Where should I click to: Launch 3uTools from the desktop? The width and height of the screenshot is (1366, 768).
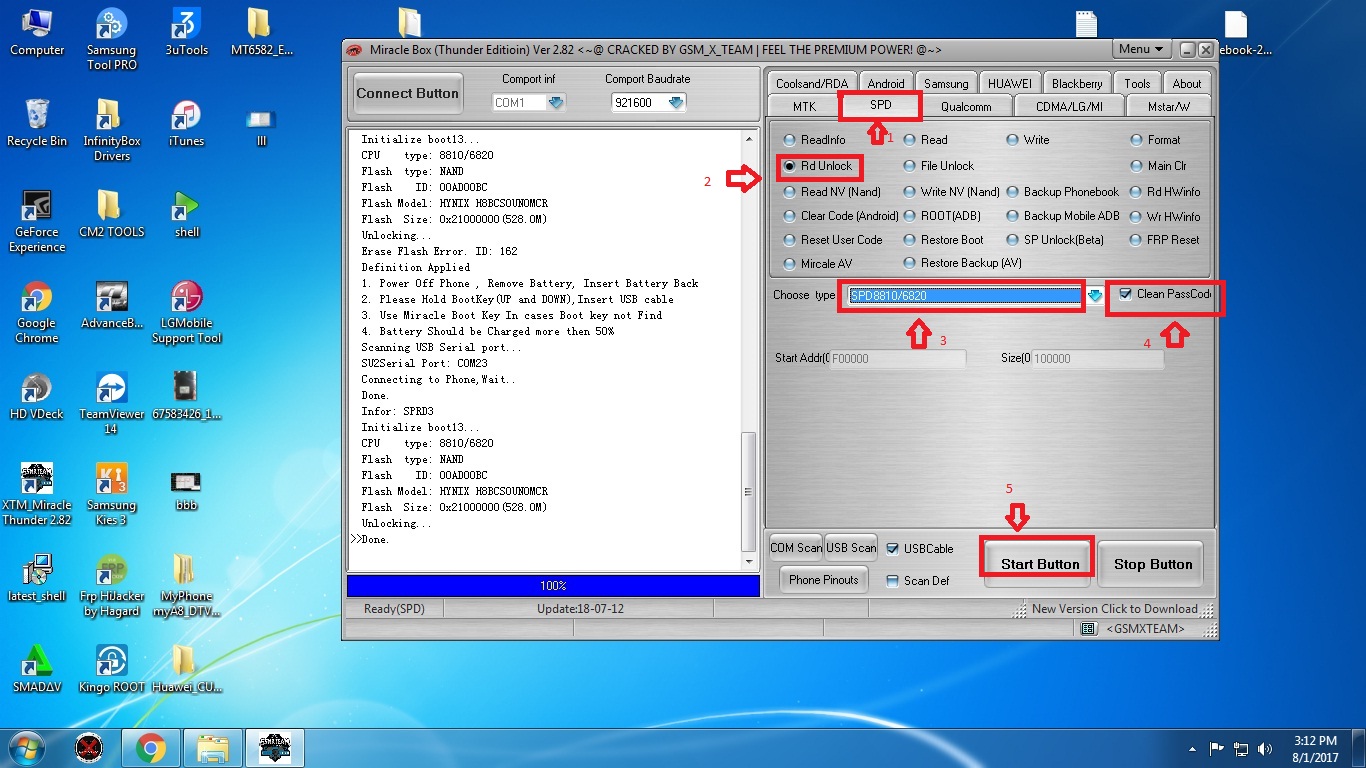click(x=187, y=32)
